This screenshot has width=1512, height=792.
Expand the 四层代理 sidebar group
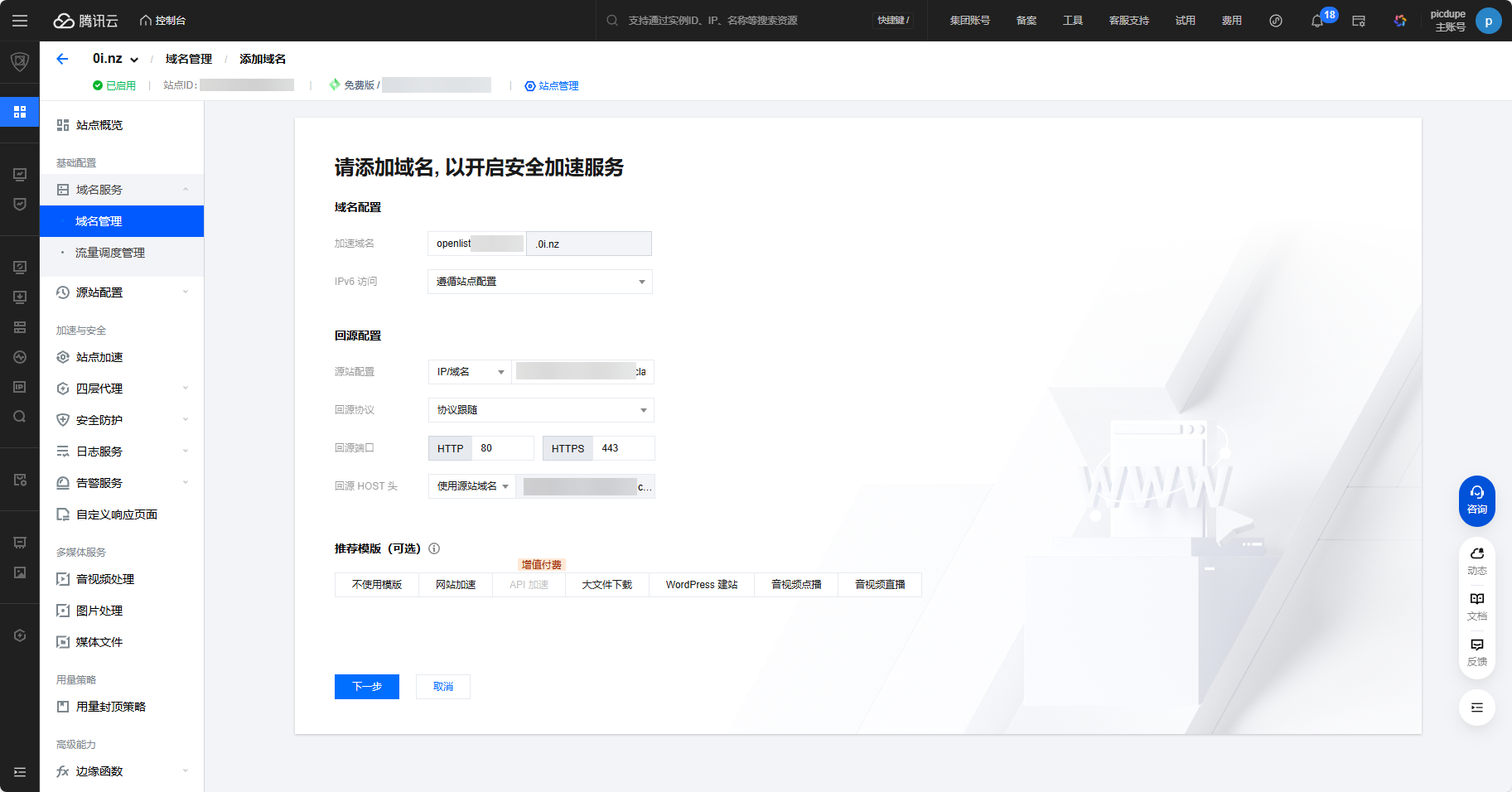tap(122, 389)
